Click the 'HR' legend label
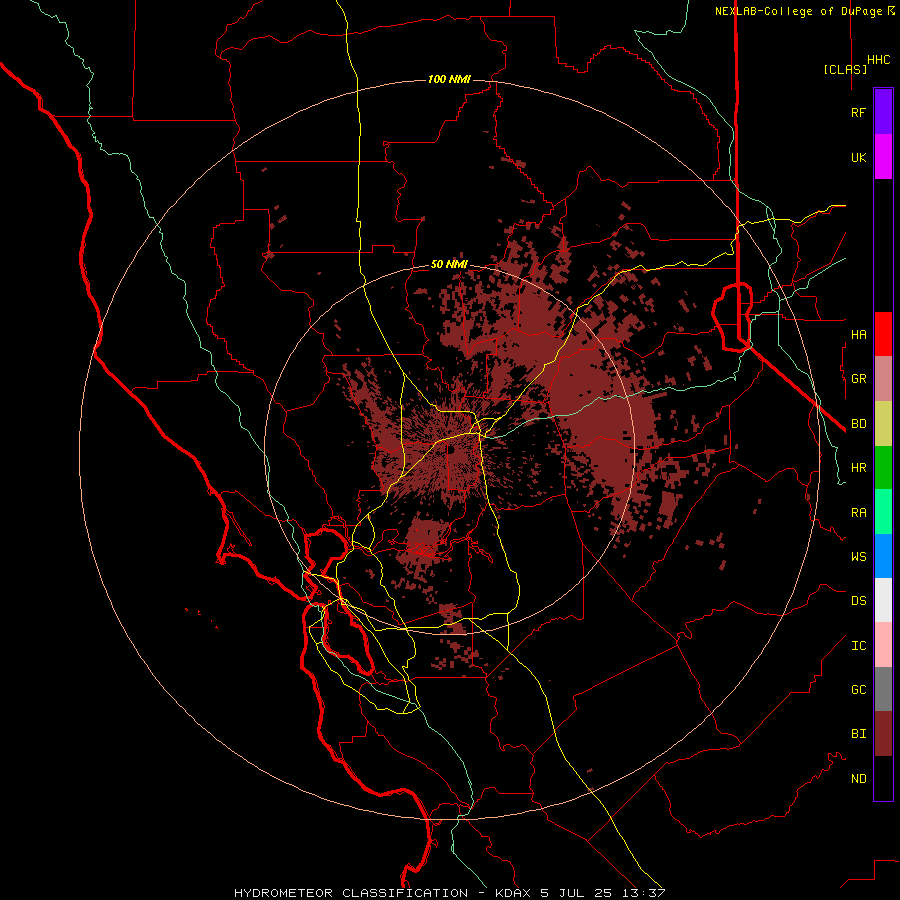The width and height of the screenshot is (900, 900). click(x=858, y=468)
